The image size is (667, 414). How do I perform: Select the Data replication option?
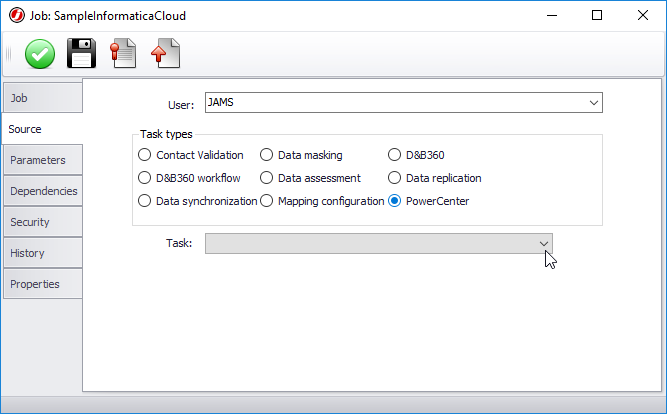point(394,178)
